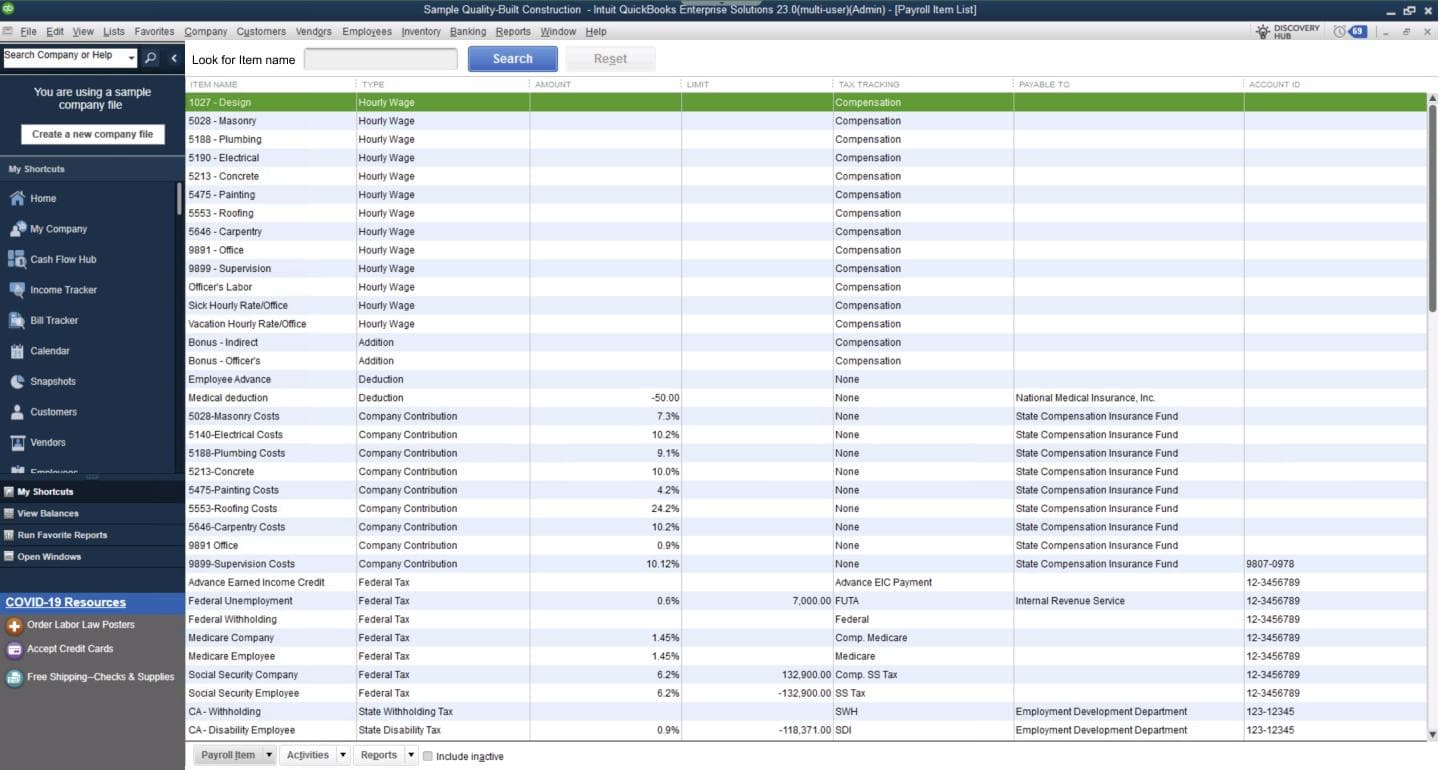Click the Reset button

click(x=611, y=59)
